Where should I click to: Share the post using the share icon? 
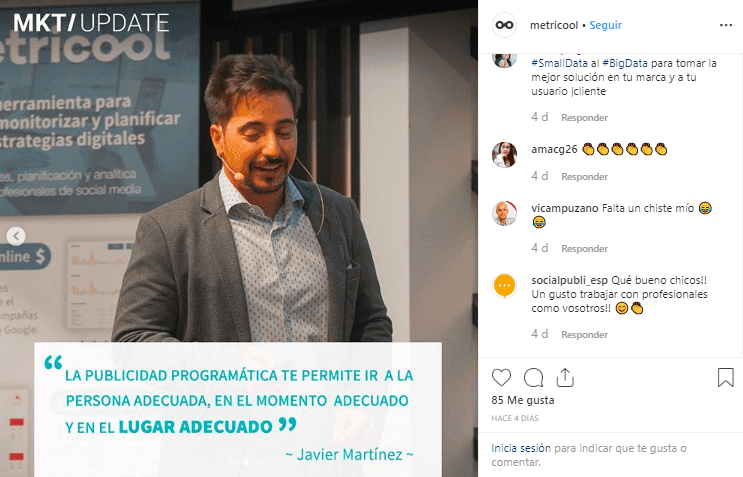click(565, 378)
